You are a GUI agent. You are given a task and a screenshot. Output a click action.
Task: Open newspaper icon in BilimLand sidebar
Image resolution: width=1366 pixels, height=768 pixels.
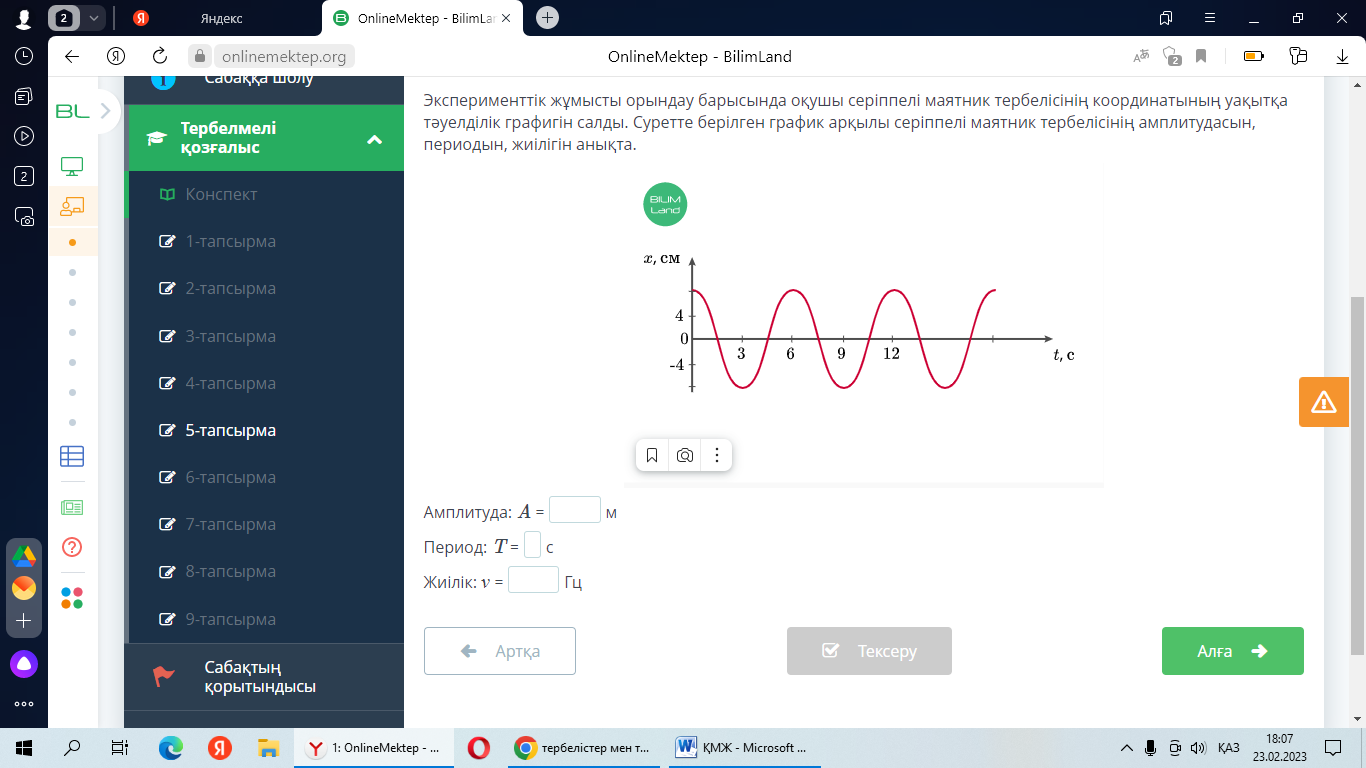click(72, 508)
